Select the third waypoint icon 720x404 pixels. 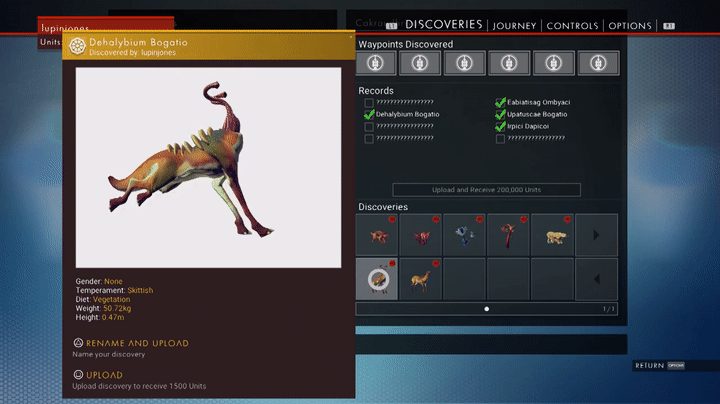[464, 63]
